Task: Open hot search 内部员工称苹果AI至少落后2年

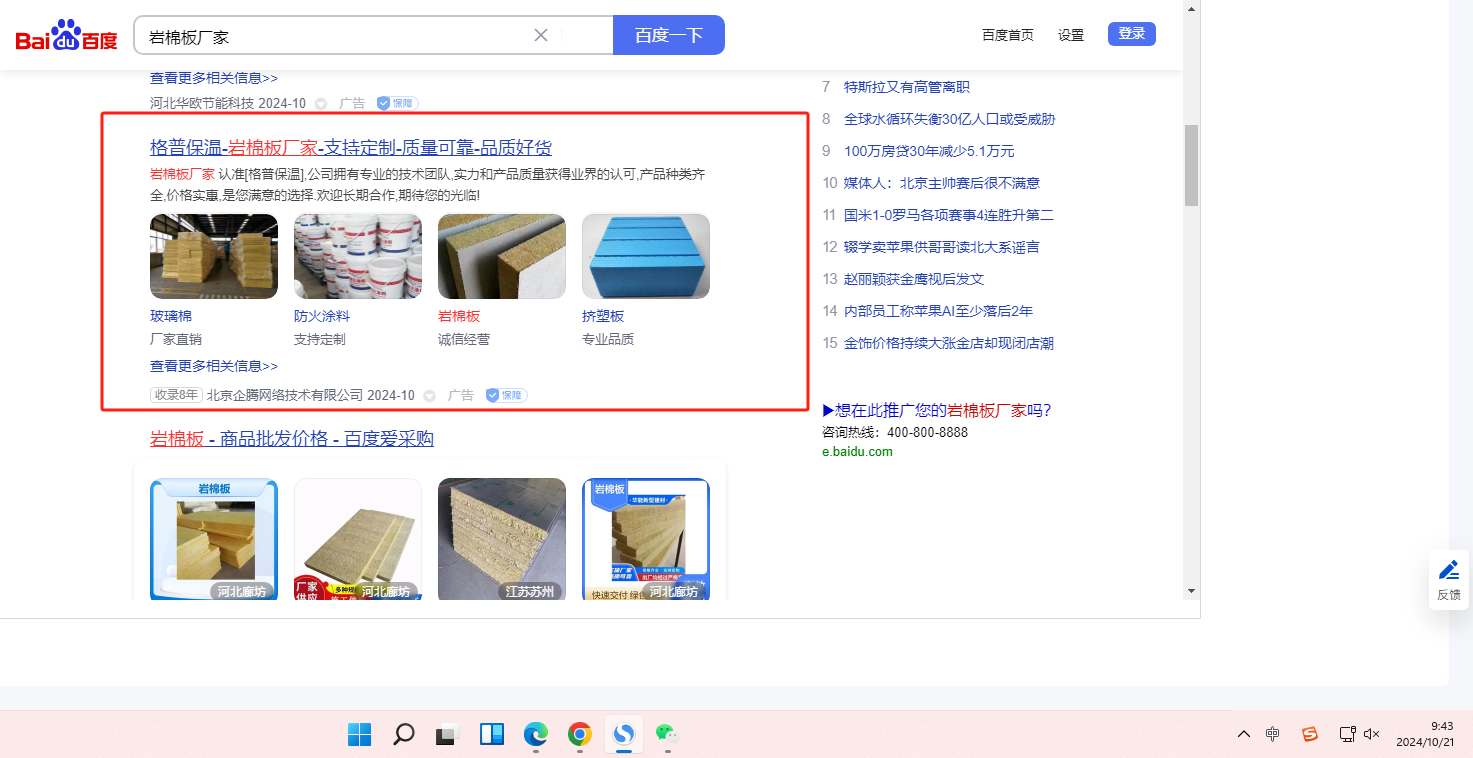Action: pyautogui.click(x=938, y=311)
